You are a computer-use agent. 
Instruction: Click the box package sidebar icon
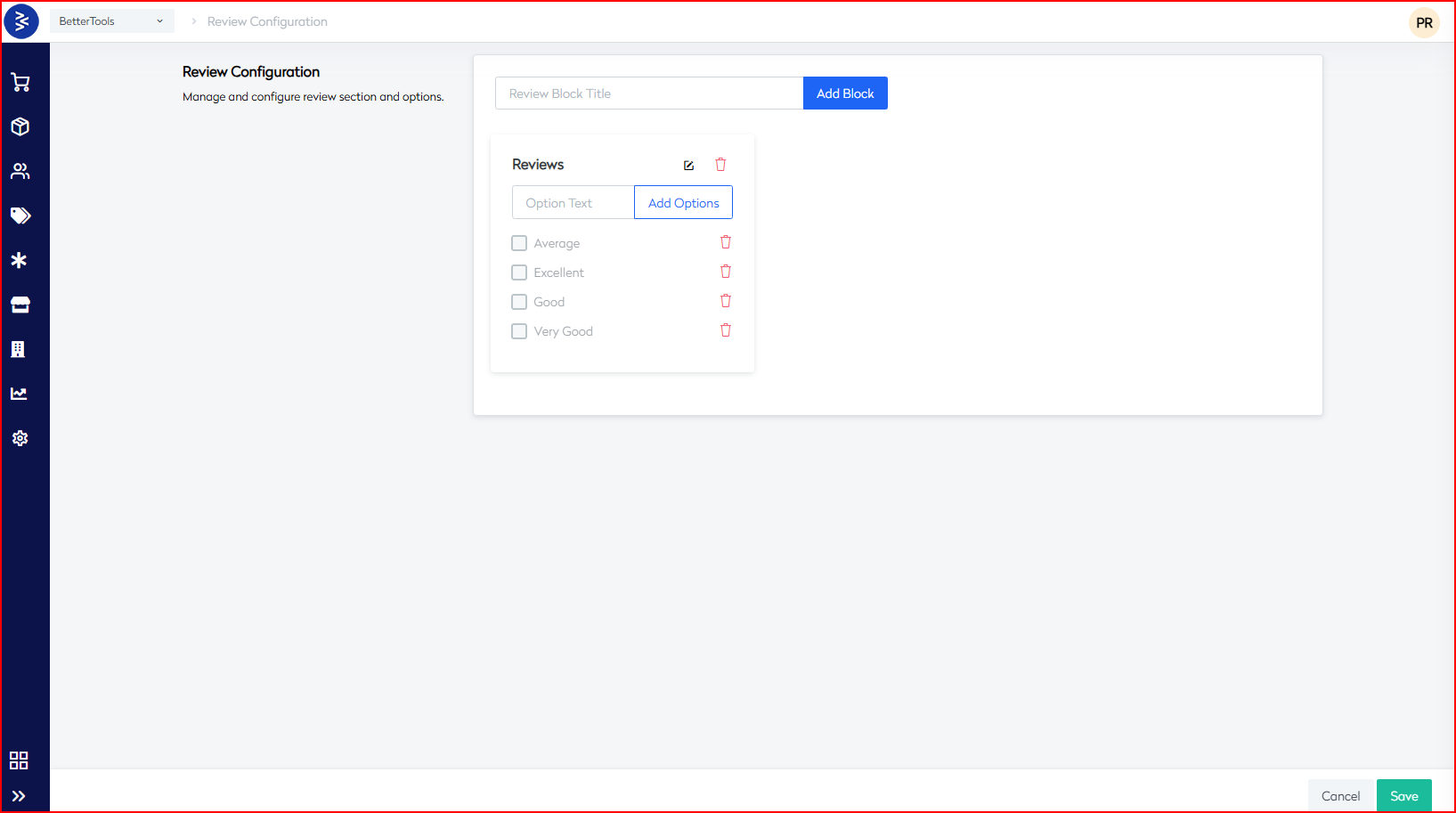[20, 126]
